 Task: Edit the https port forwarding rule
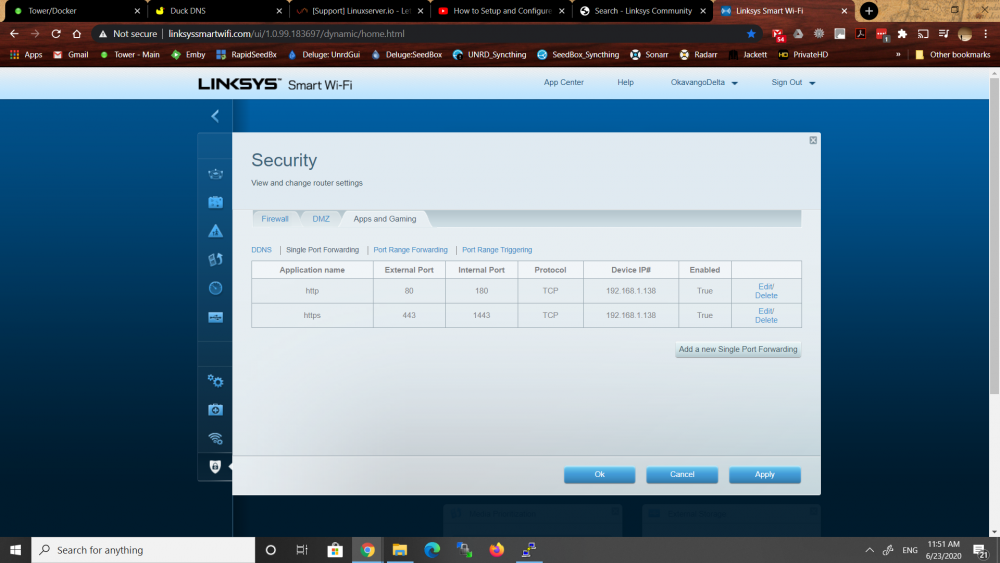click(766, 311)
